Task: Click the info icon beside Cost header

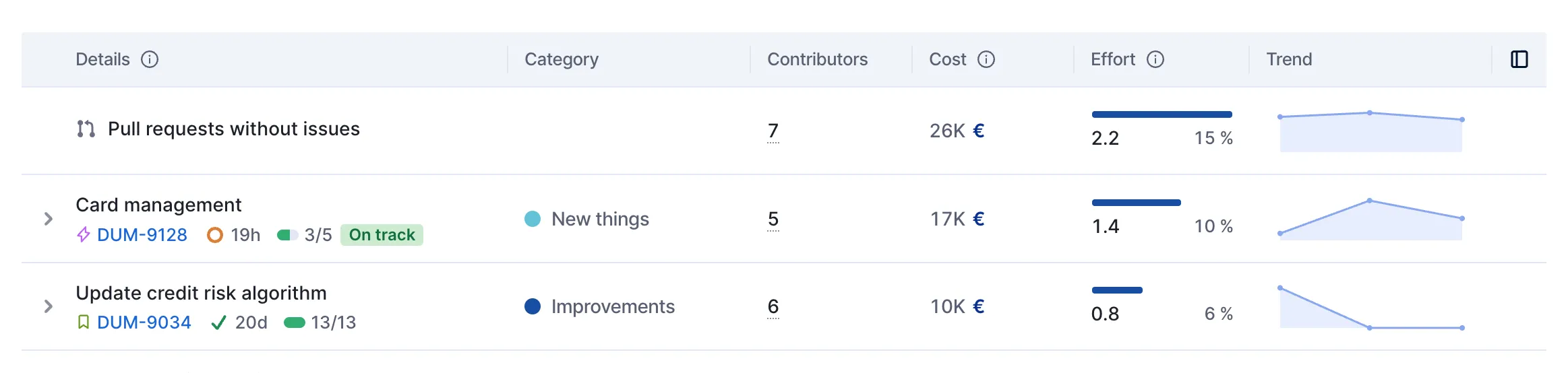Action: pyautogui.click(x=986, y=59)
